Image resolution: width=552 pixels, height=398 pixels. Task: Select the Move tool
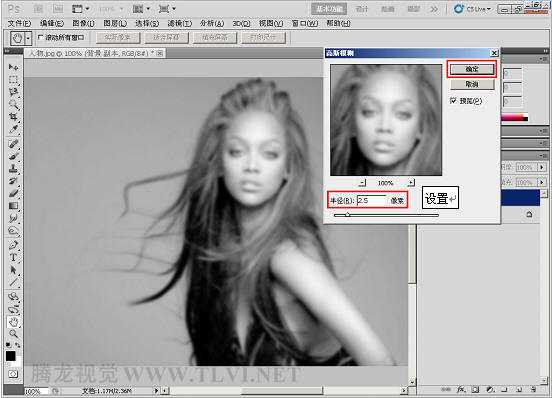pos(13,67)
